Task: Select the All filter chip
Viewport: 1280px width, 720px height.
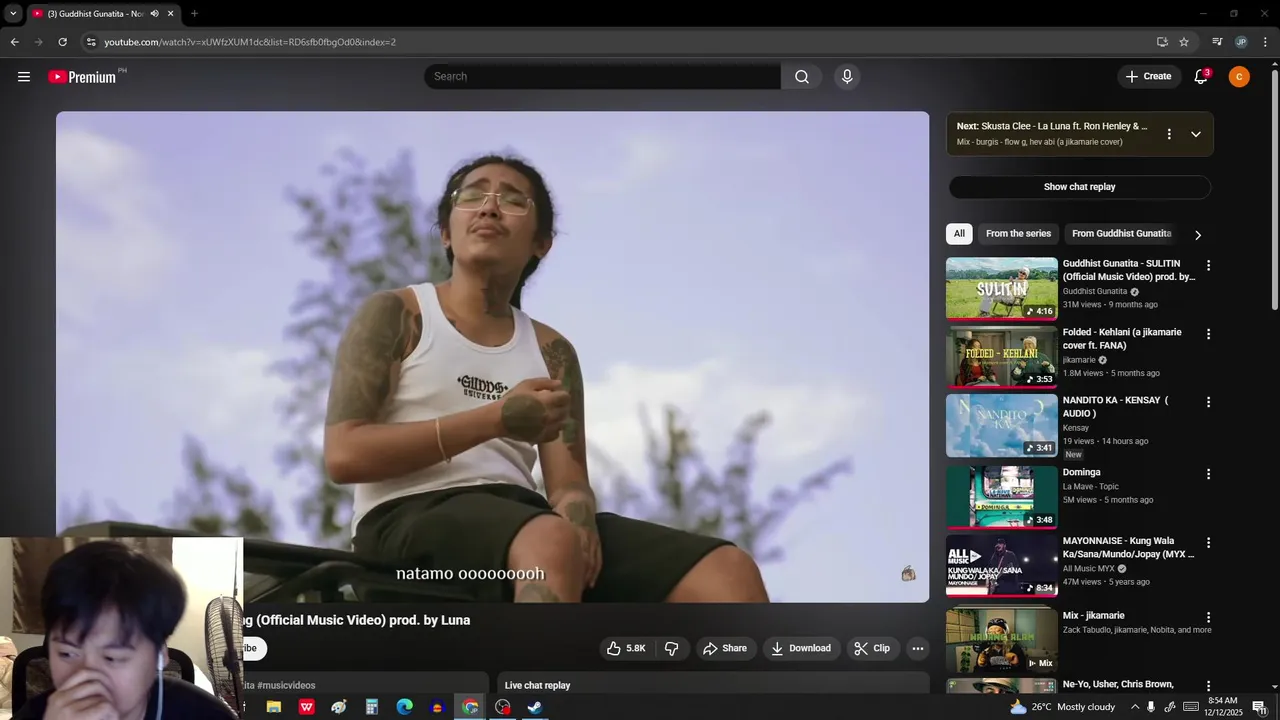Action: click(959, 234)
